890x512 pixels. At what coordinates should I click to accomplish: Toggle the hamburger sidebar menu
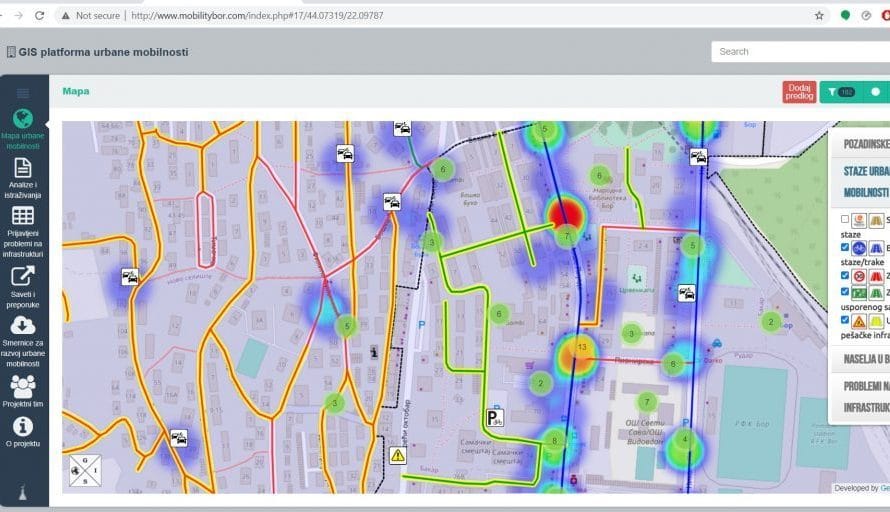[23, 92]
